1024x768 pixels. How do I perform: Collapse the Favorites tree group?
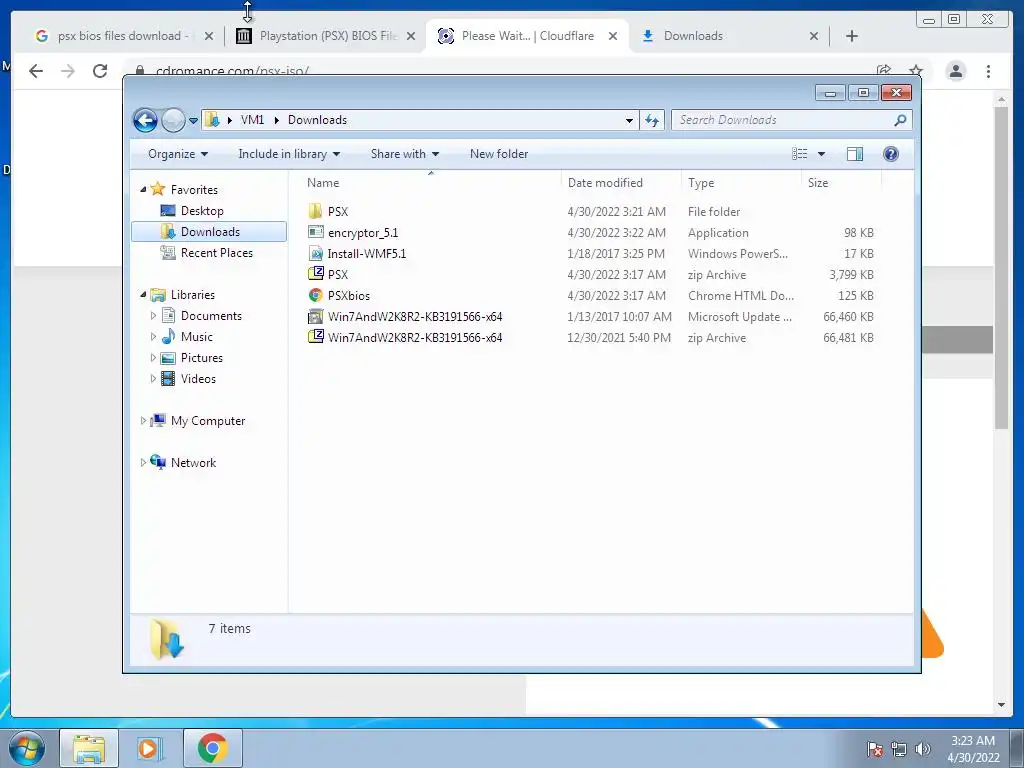[x=144, y=189]
